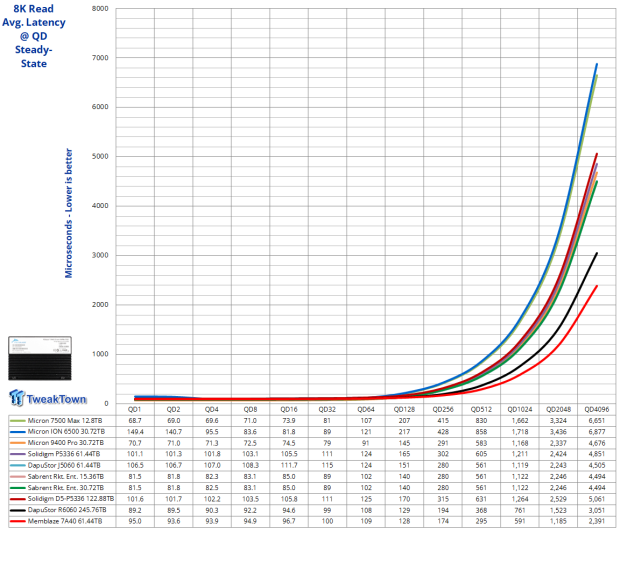Click the 149.4 QD1 value for Micron ION 6500

(x=135, y=432)
